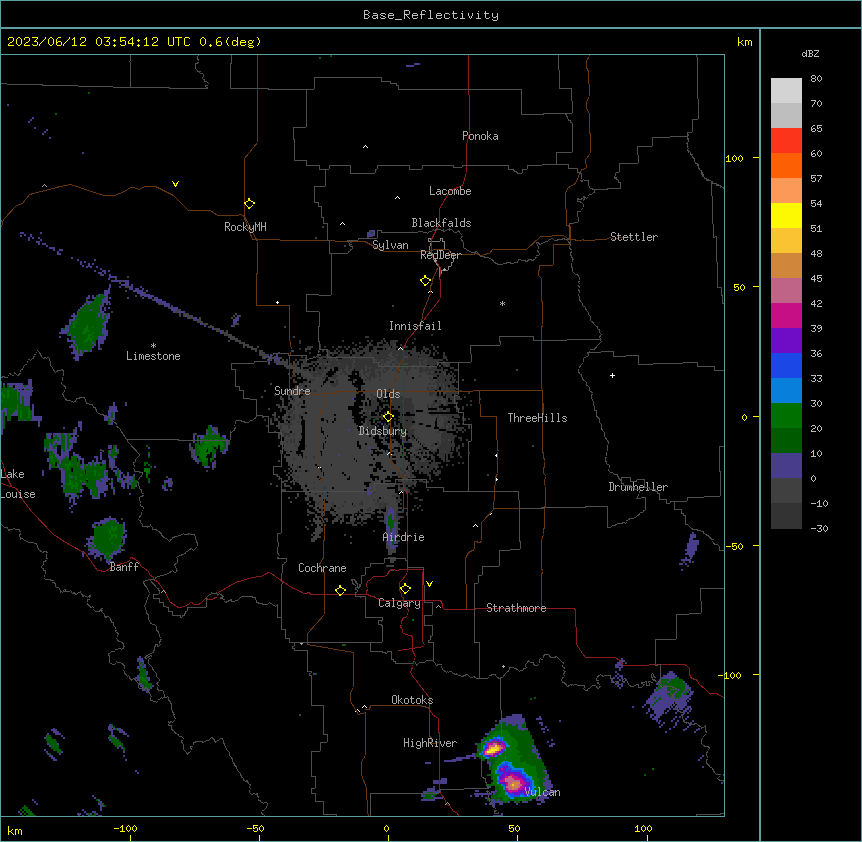Click the Blackfalds label
The height and width of the screenshot is (842, 862).
point(441,223)
